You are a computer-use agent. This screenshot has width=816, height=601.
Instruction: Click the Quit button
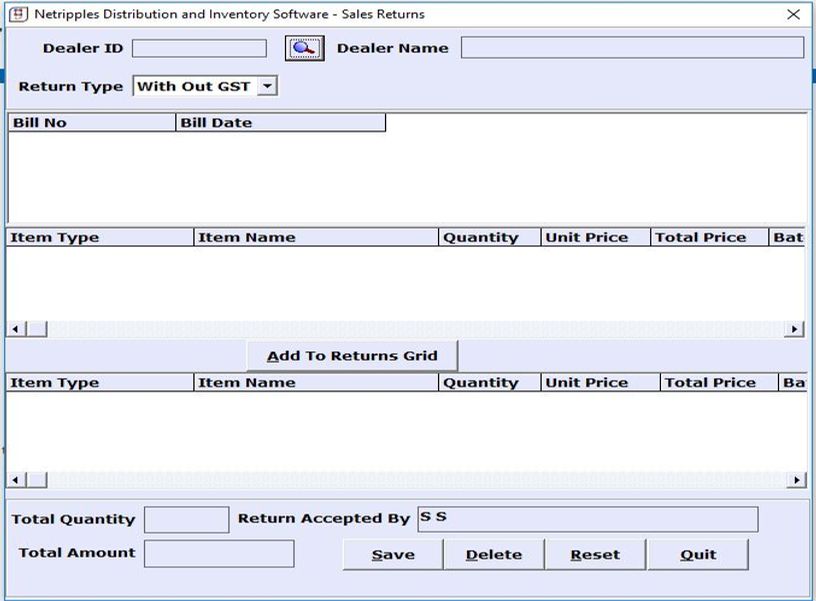698,555
